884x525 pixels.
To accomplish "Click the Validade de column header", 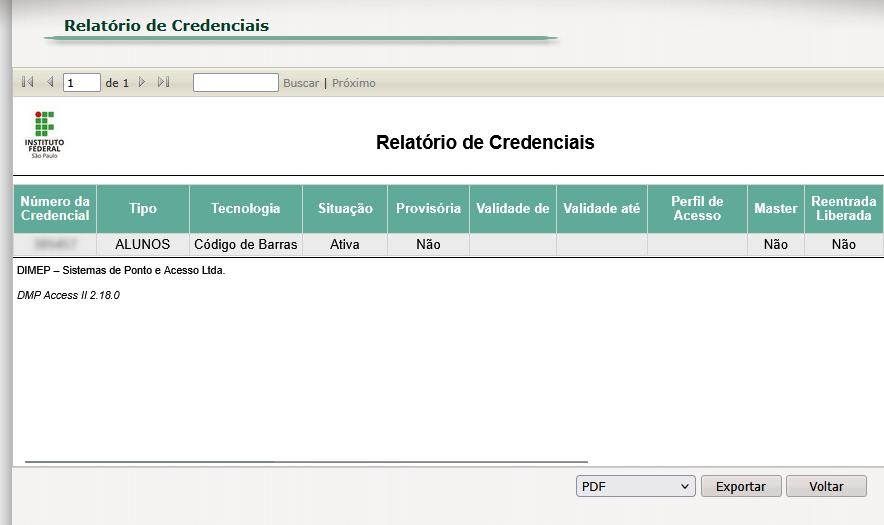I will tap(512, 209).
